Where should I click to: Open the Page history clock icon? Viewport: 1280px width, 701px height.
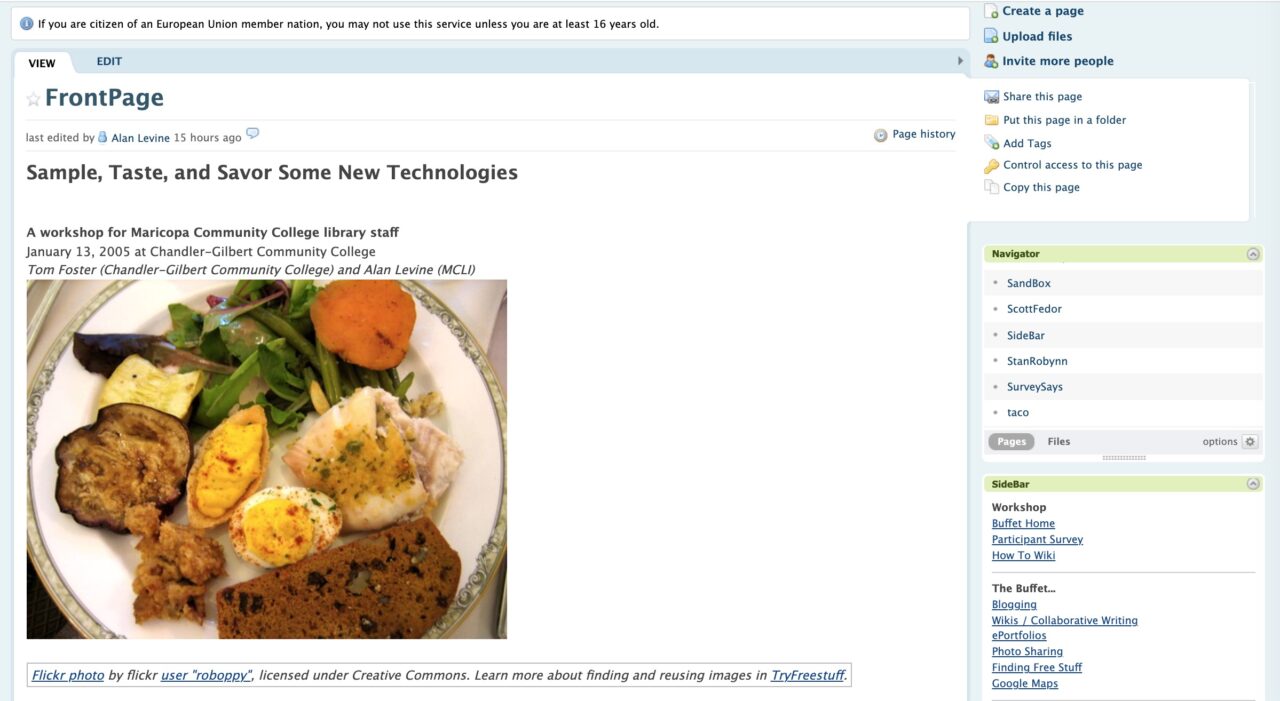[880, 135]
